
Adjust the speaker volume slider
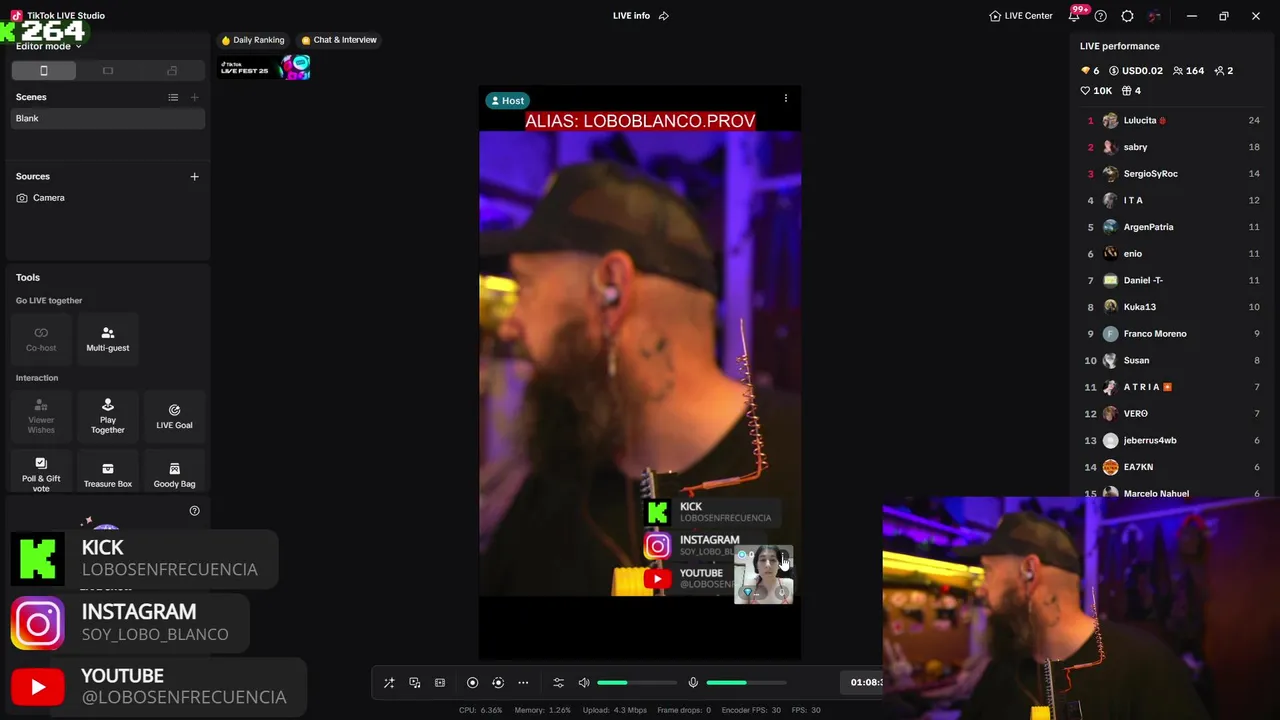(x=637, y=683)
